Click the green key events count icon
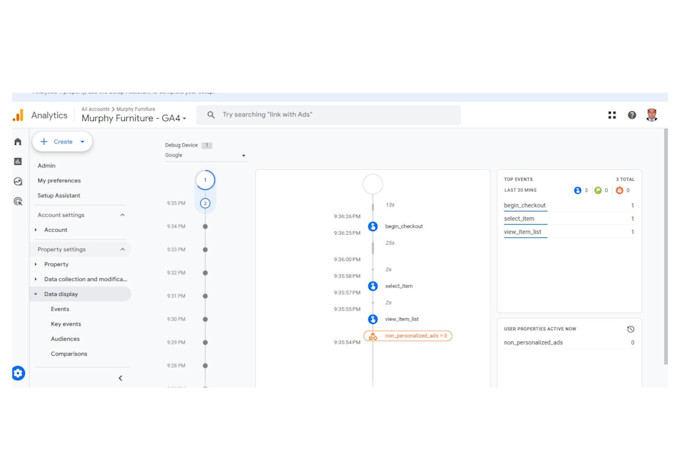 tap(598, 190)
